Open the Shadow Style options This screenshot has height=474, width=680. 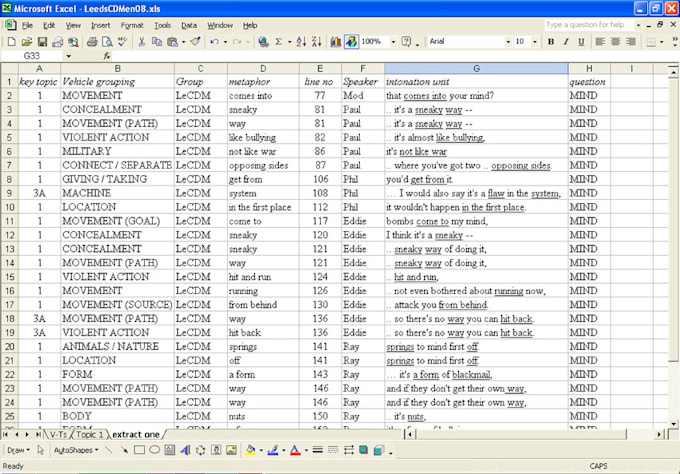click(x=363, y=450)
